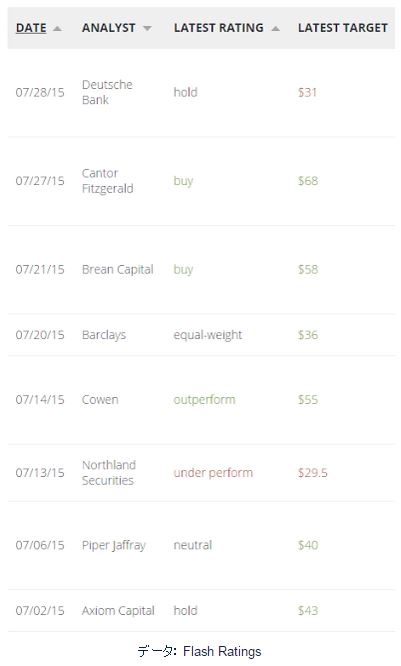Sort by the ANALYST column header

click(x=109, y=28)
